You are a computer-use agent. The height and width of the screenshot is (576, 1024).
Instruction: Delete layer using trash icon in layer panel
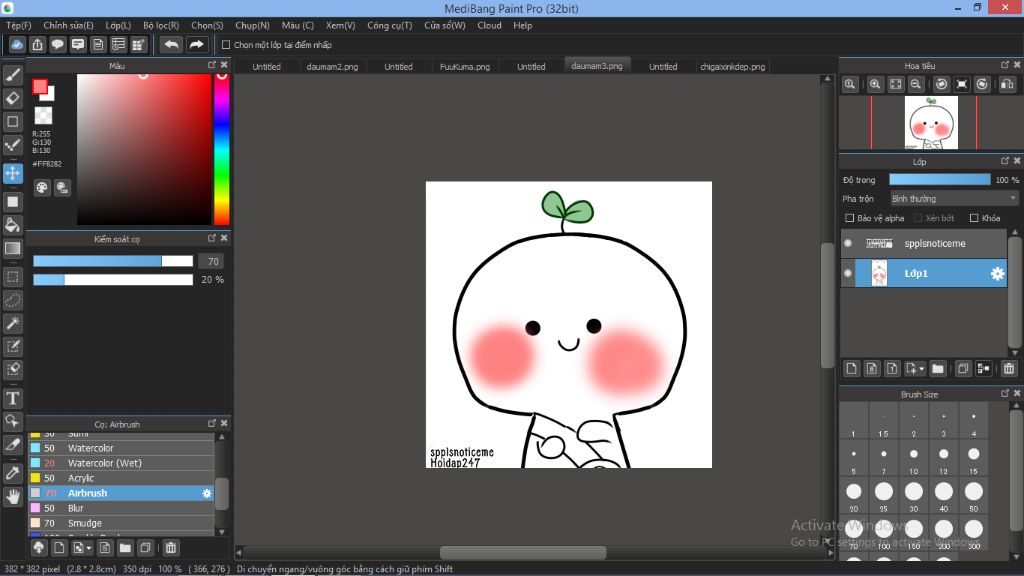1008,369
